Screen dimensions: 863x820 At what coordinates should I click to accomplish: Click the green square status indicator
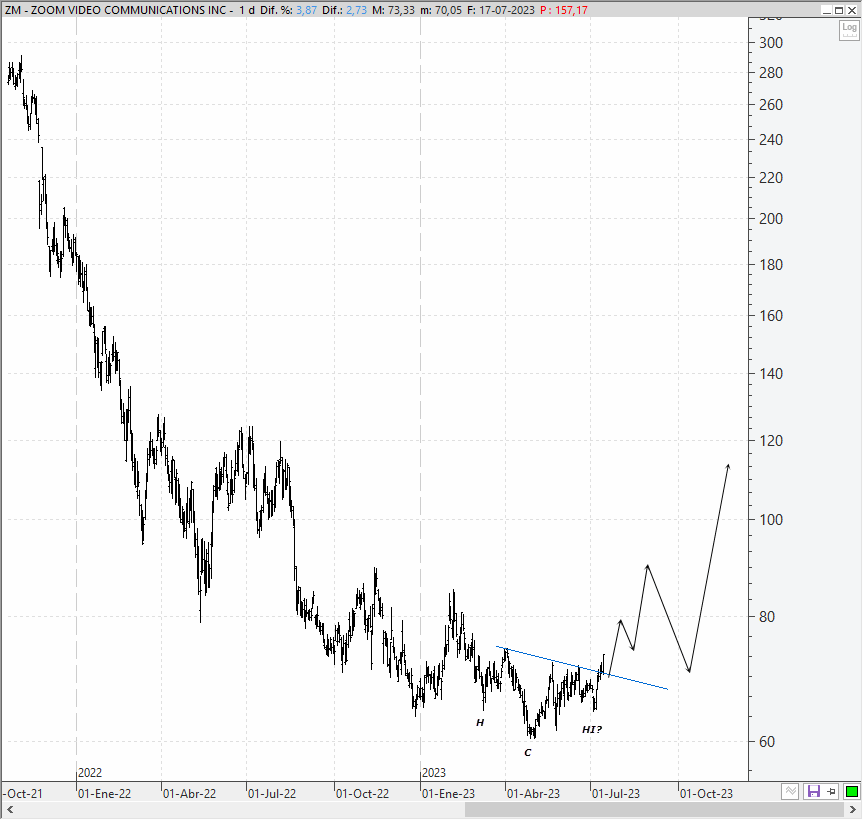851,792
